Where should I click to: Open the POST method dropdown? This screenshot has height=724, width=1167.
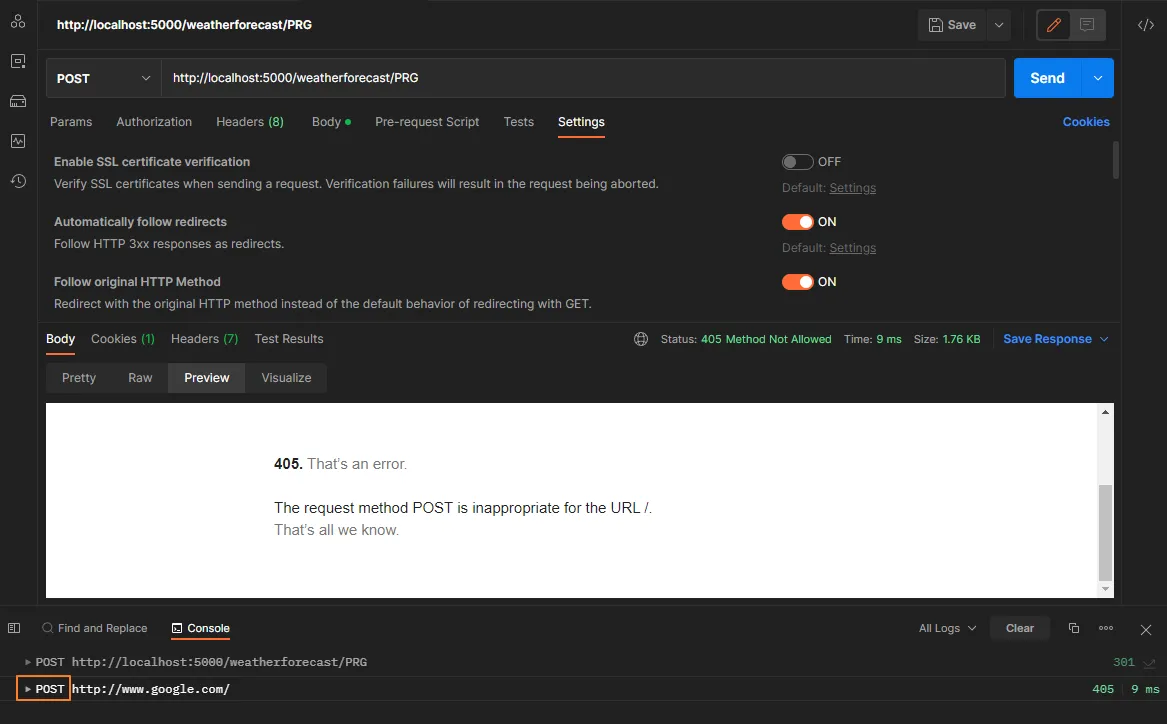pos(104,78)
